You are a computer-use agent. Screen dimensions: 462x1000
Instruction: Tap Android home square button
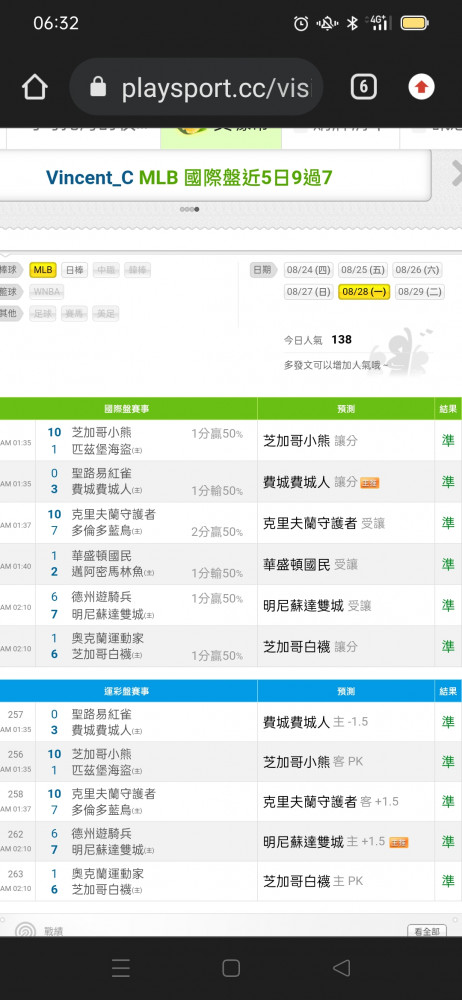pos(231,968)
